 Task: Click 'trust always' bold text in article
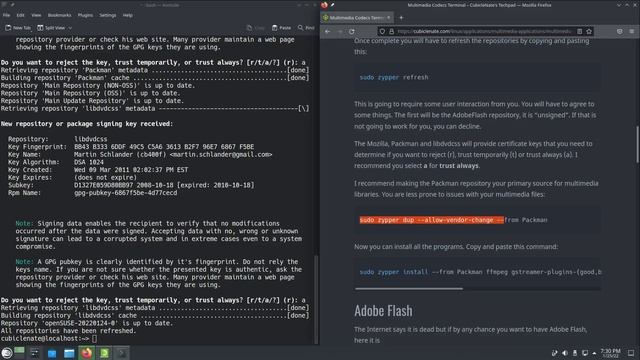[459, 166]
